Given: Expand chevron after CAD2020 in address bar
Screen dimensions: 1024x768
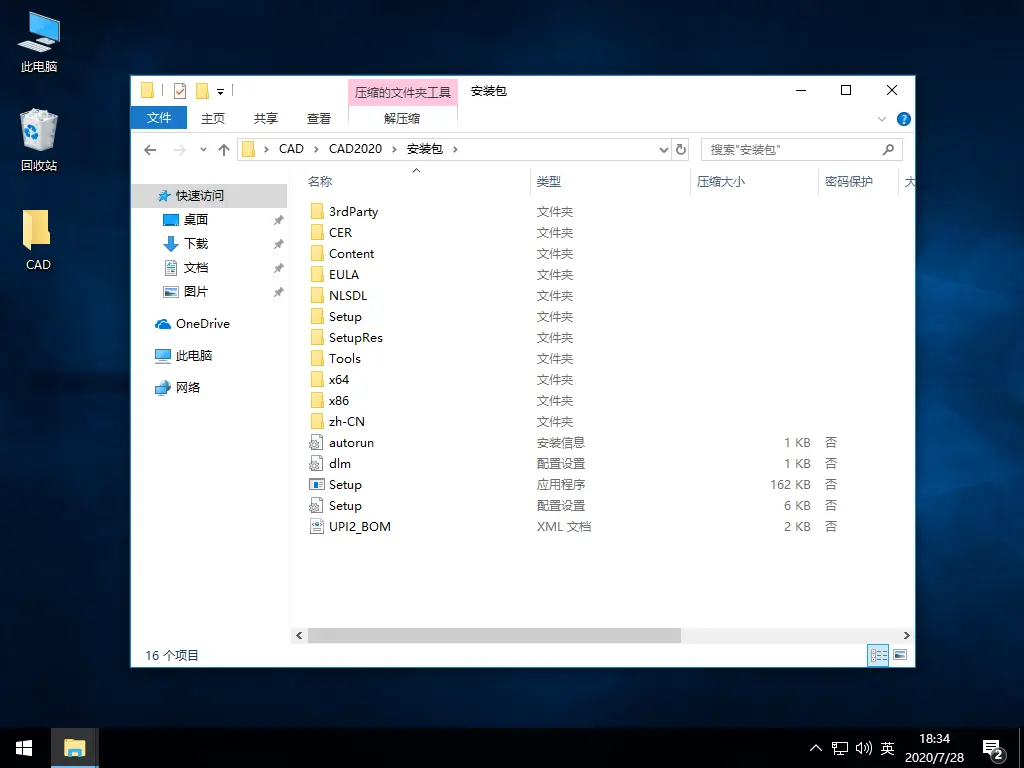Looking at the screenshot, I should [394, 150].
